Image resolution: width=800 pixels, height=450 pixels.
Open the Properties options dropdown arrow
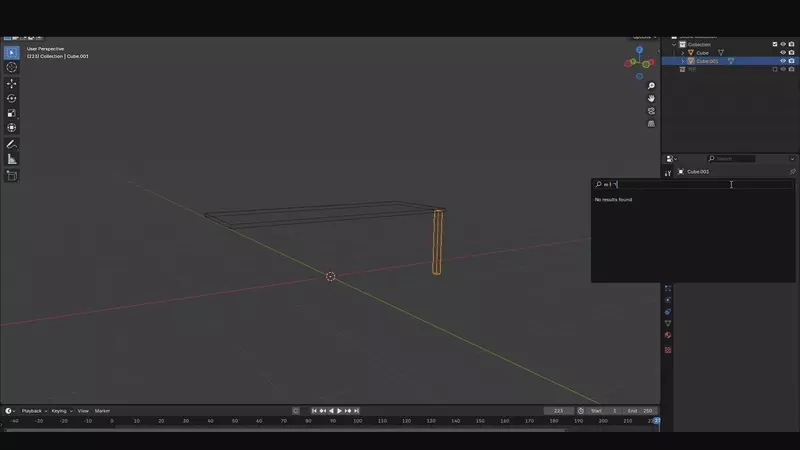(792, 159)
